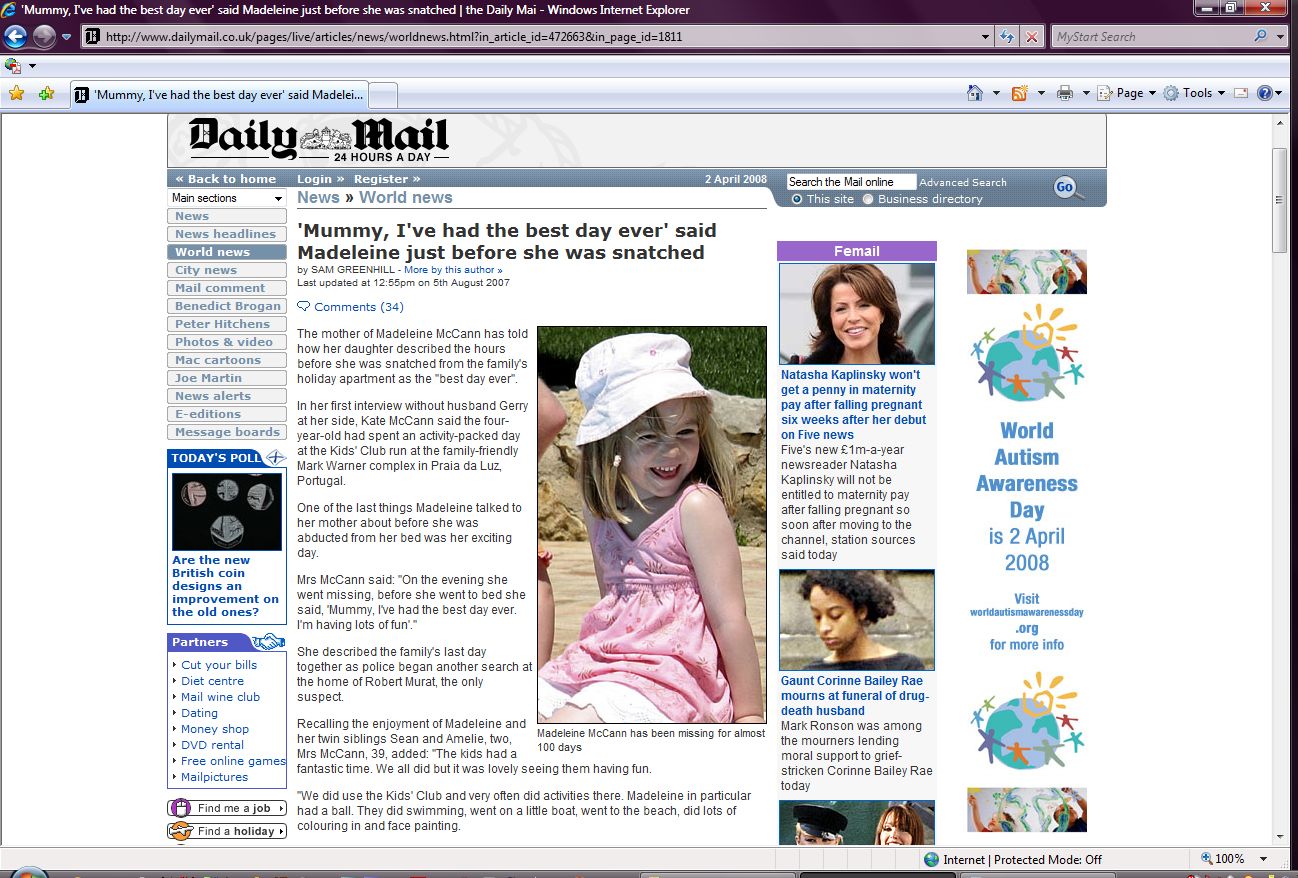Click 'Find me a job' button
1298x878 pixels.
(x=227, y=808)
